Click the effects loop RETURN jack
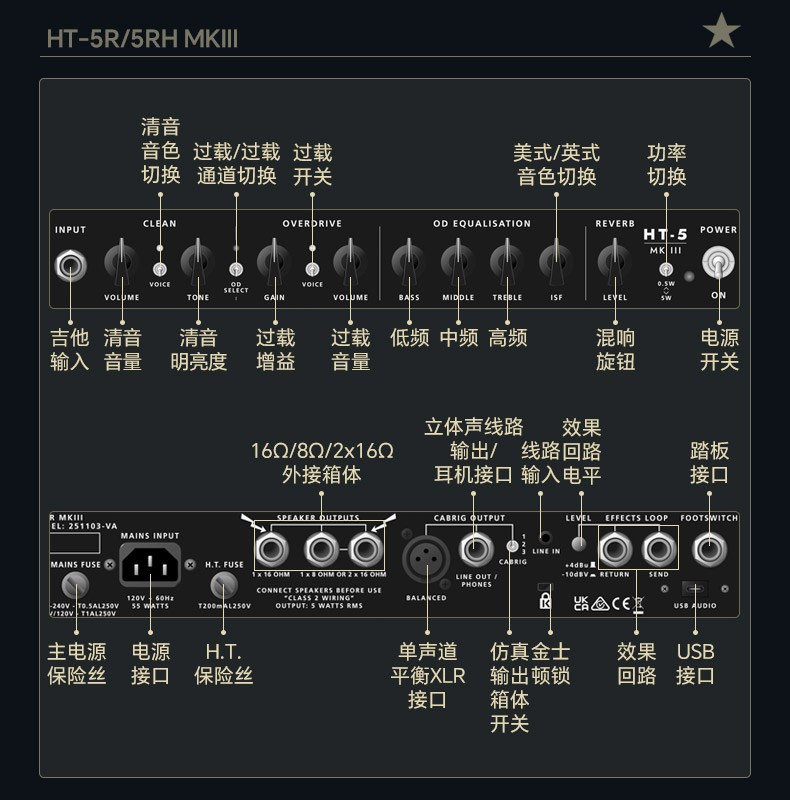The height and width of the screenshot is (800, 790). pos(615,549)
